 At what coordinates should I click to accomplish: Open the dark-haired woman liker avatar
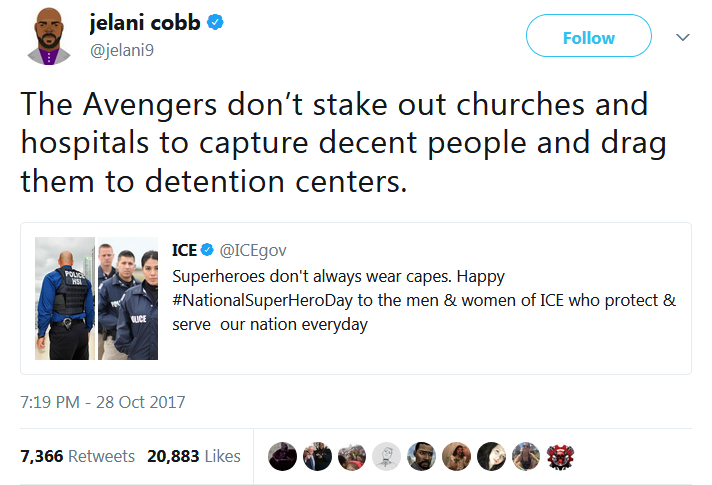pos(491,456)
